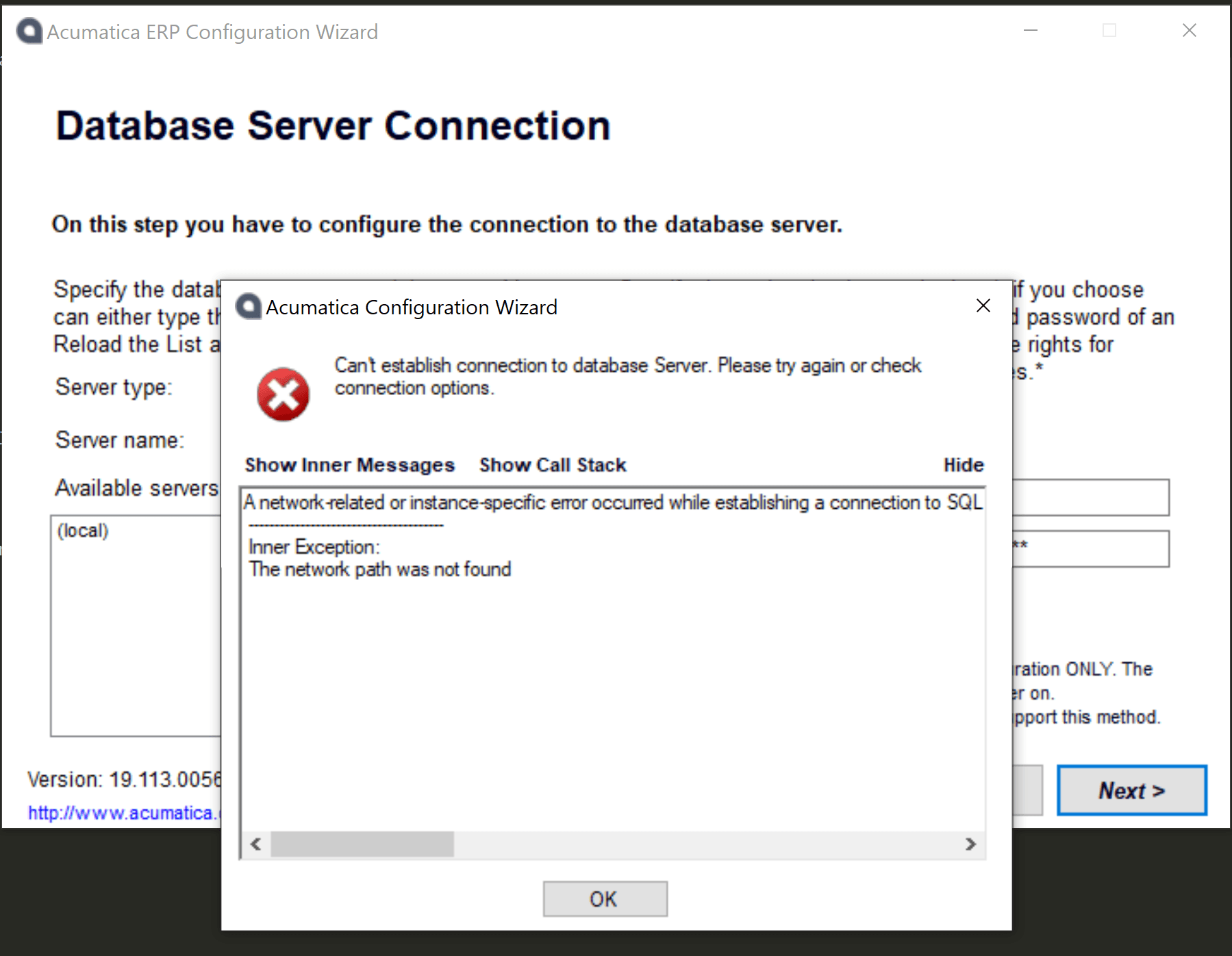Click the right arrow of the horizontal scrollbar

coord(970,844)
